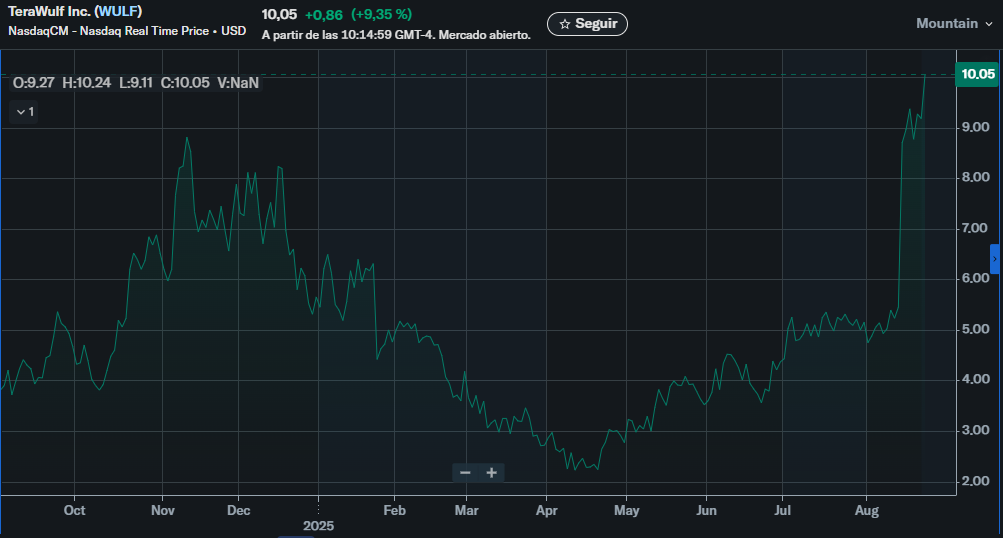Select the Oct label on time axis
Screen dimensions: 1003x538
74,510
